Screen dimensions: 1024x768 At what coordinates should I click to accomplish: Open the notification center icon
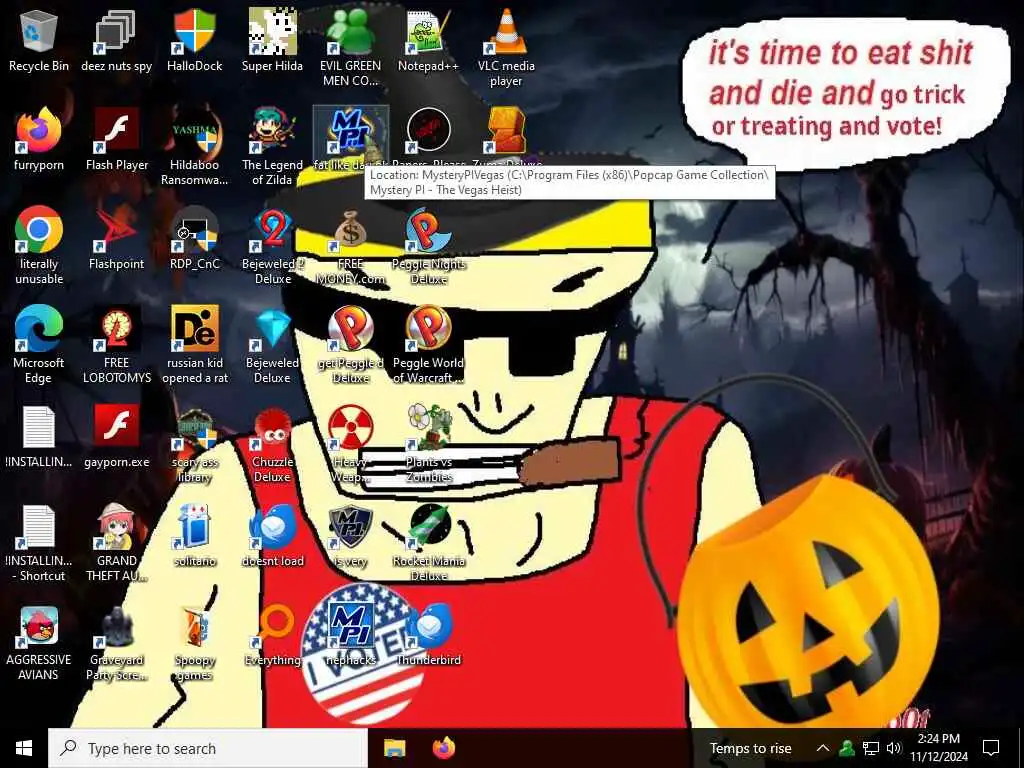point(991,748)
